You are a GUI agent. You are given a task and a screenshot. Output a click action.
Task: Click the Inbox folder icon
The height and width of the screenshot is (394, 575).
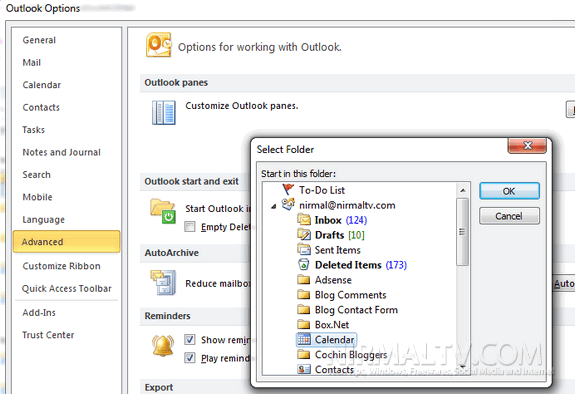click(x=304, y=220)
